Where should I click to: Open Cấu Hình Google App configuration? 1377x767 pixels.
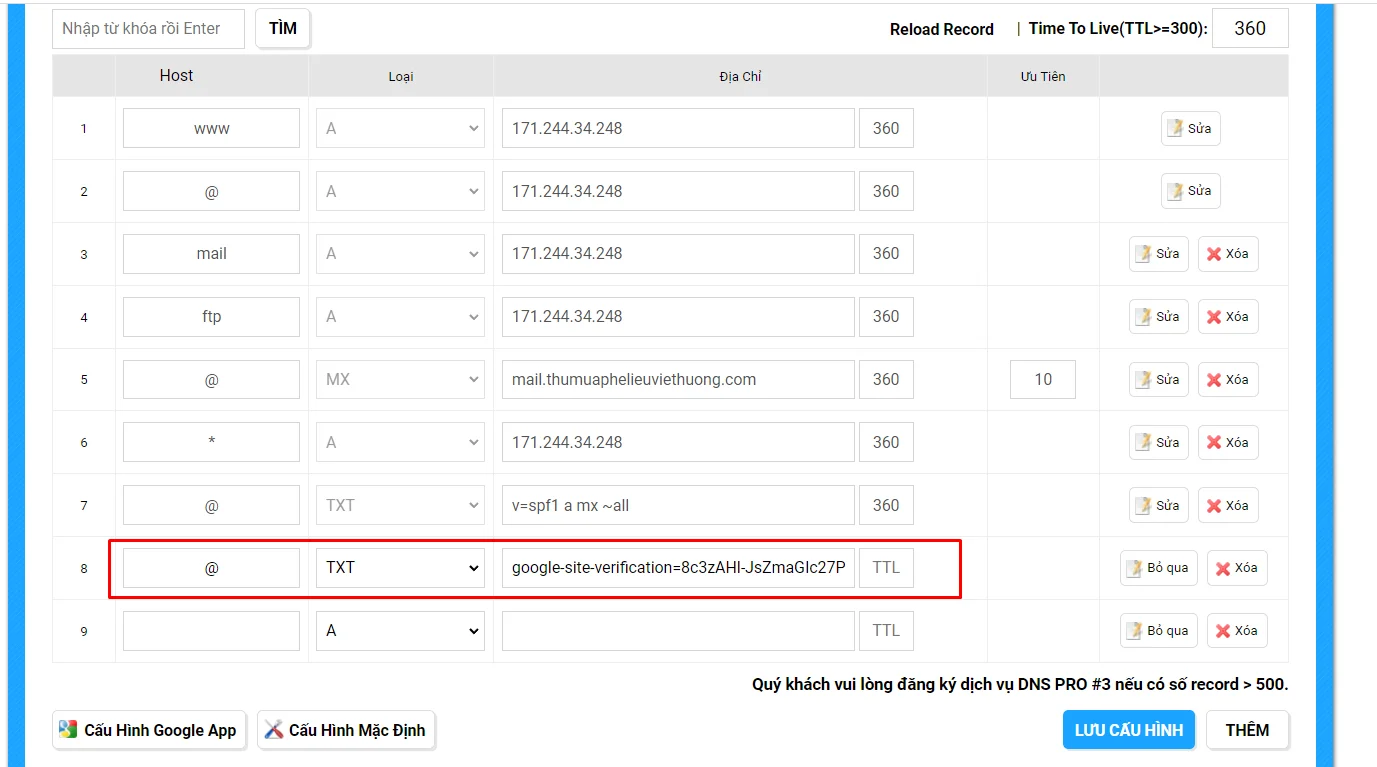click(x=149, y=730)
